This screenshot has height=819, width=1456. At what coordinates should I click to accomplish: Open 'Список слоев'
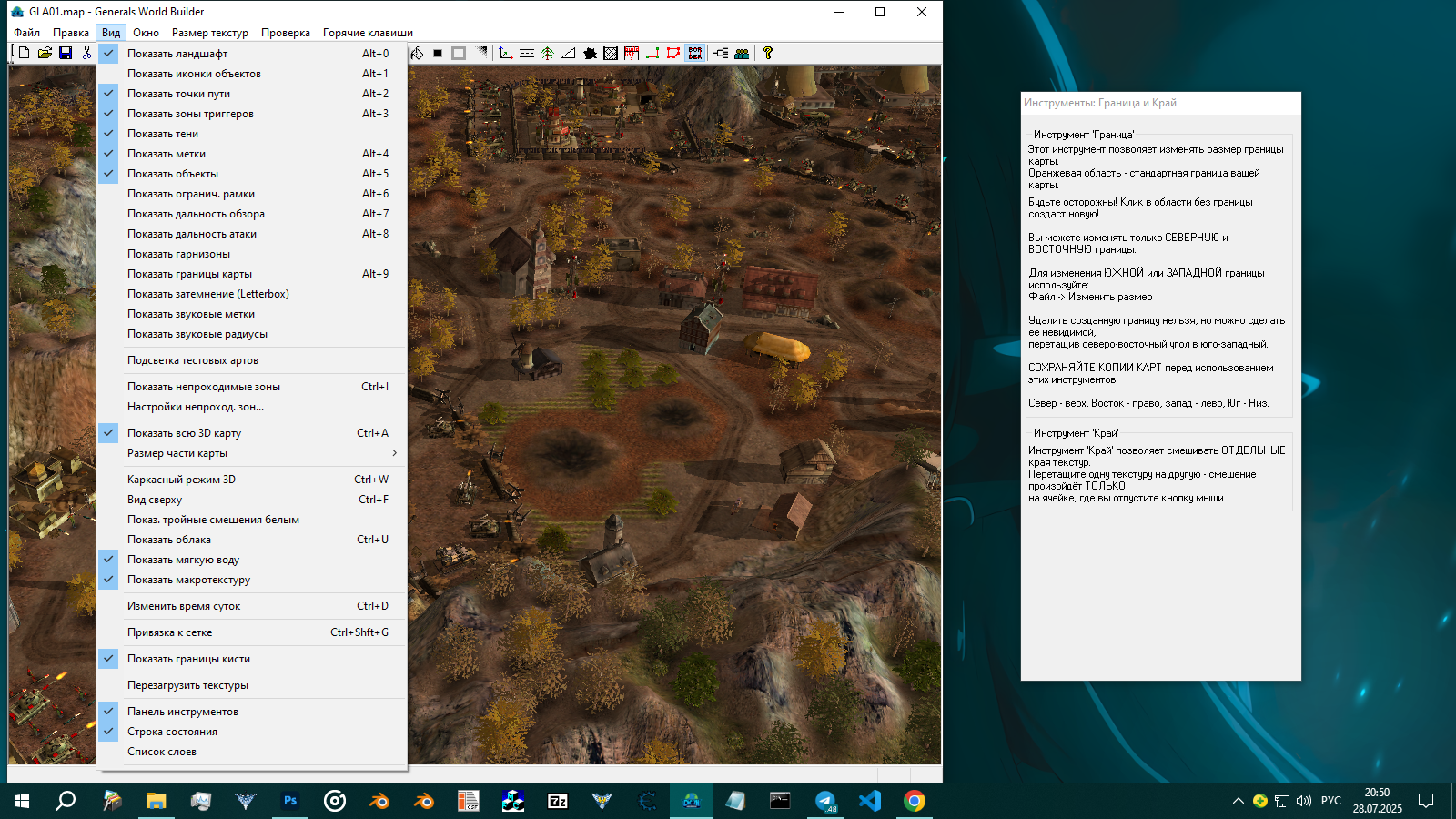[x=252, y=752]
